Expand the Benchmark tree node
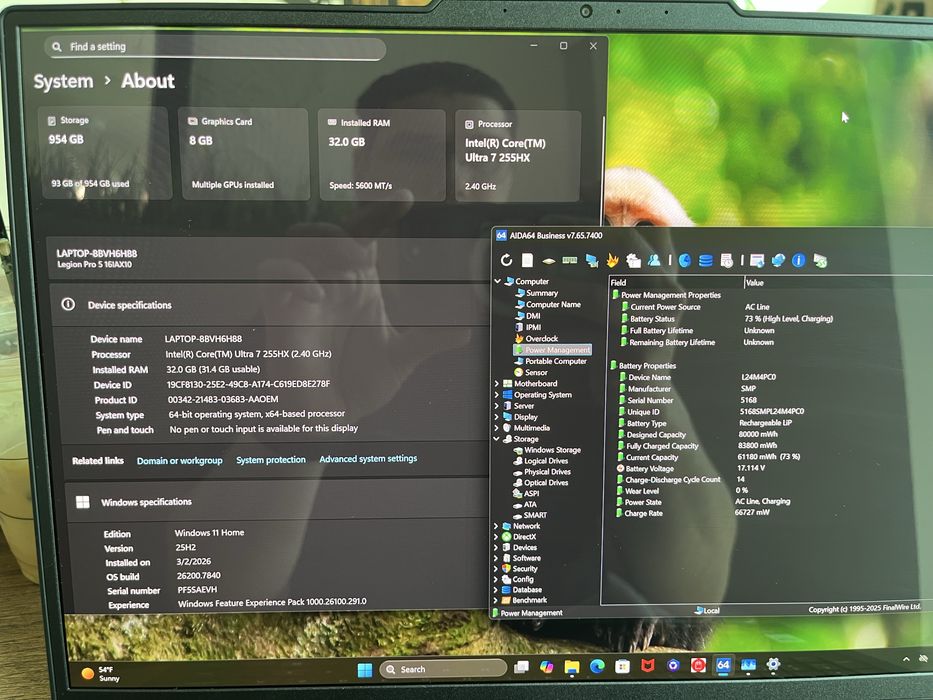933x700 pixels. [x=496, y=600]
